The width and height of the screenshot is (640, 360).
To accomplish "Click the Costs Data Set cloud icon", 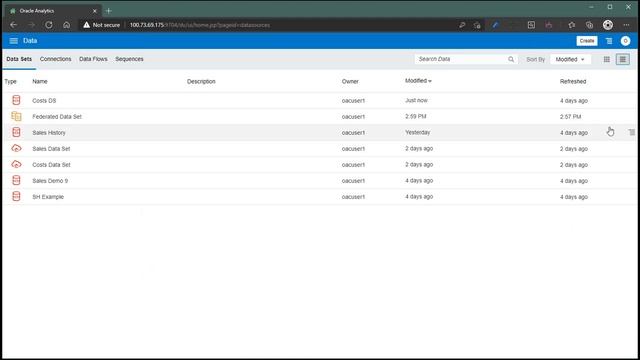I will click(x=16, y=164).
